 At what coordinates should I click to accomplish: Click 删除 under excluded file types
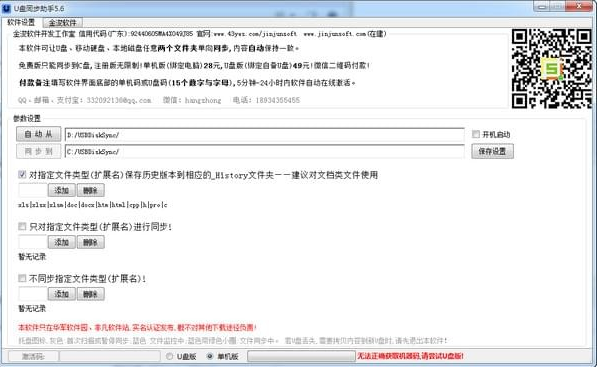point(91,294)
